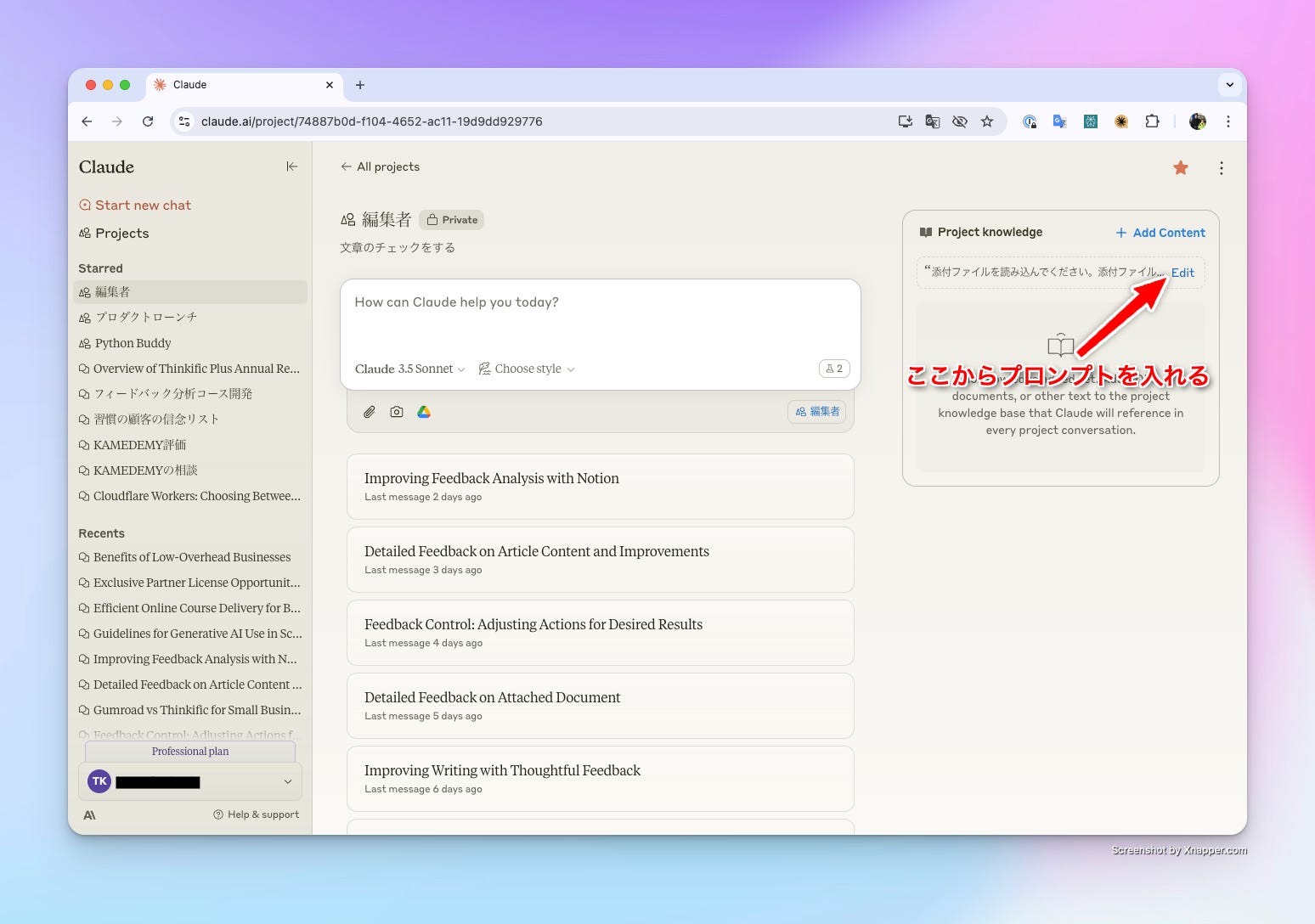
Task: Click the Google Translate extension icon
Action: 1060,121
